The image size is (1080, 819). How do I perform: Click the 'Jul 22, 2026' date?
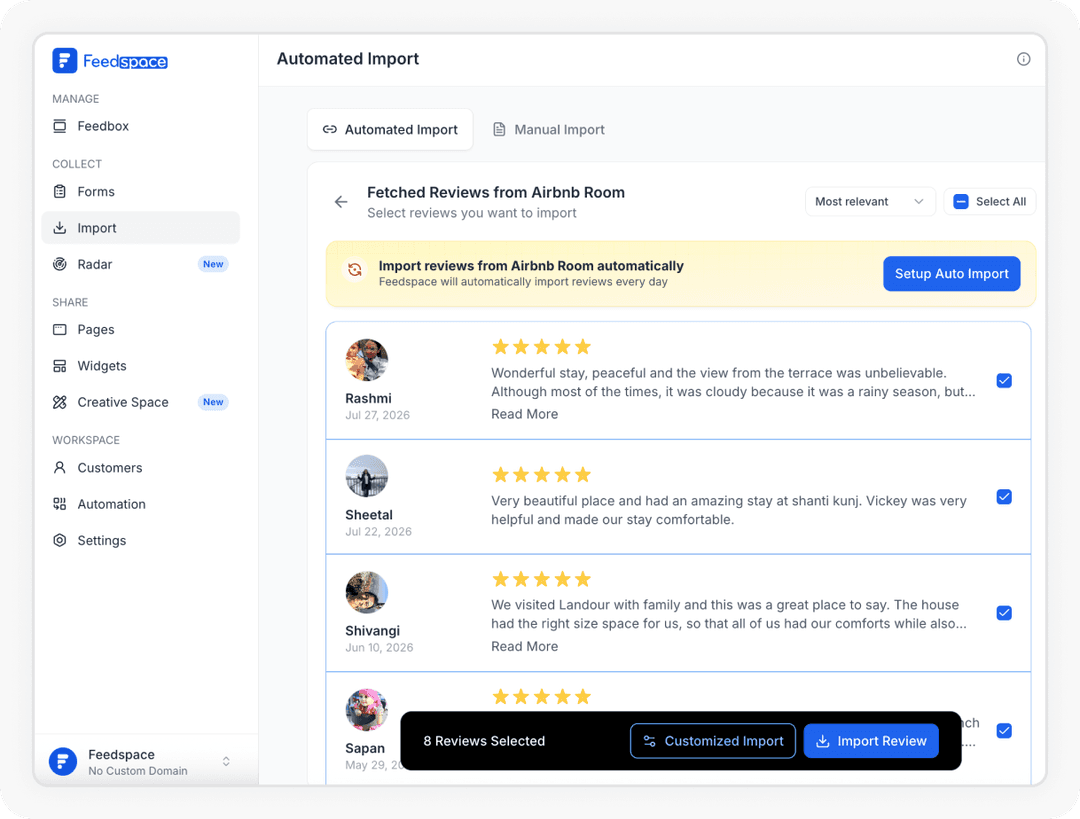(x=378, y=532)
